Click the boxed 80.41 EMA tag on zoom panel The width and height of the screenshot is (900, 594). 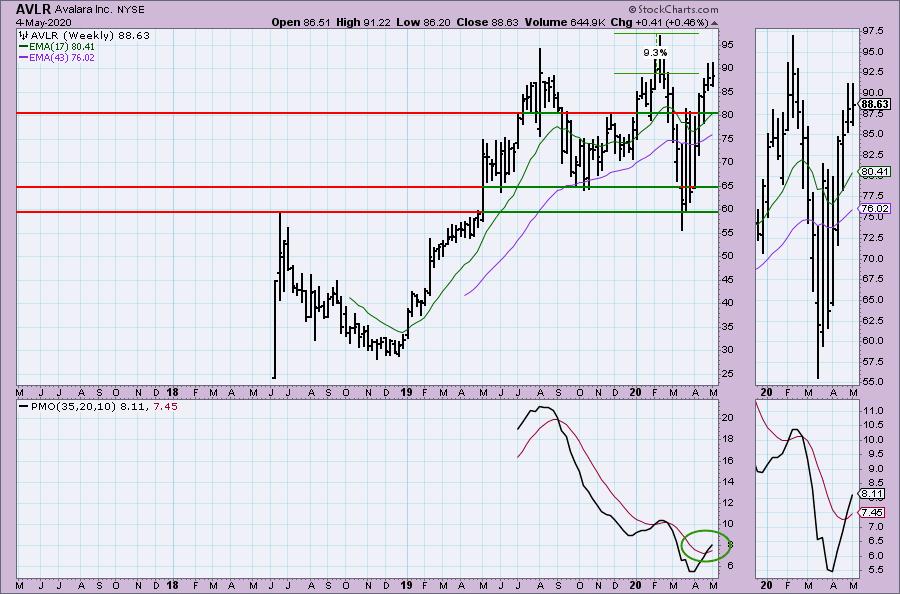(876, 172)
